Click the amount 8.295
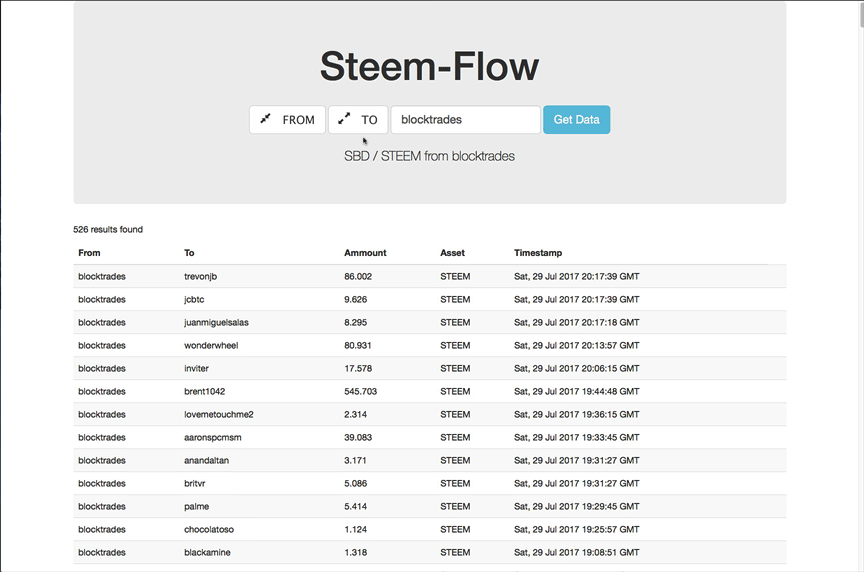 pyautogui.click(x=355, y=322)
